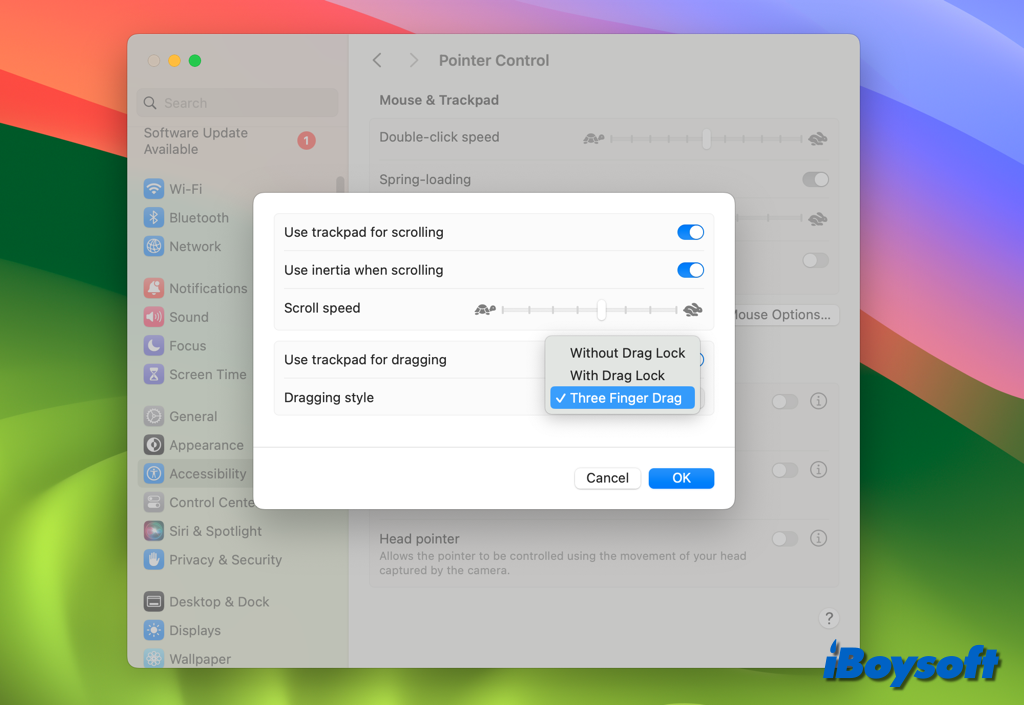Click the sidebar scrollbar

[340, 185]
